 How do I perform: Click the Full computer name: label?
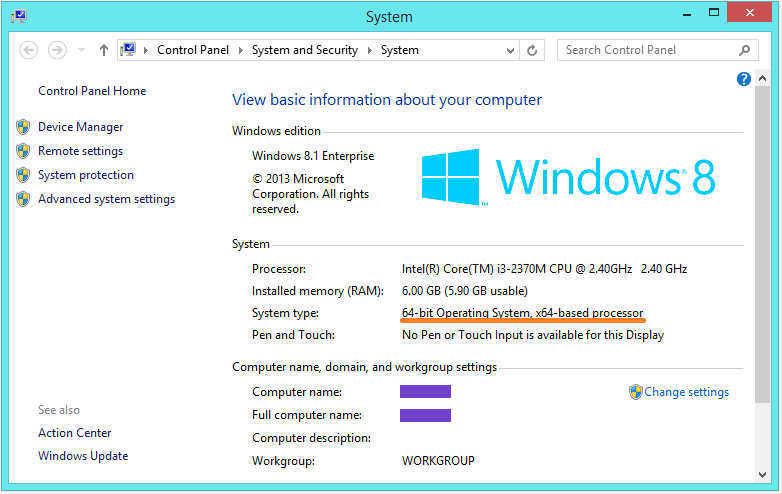tap(307, 415)
